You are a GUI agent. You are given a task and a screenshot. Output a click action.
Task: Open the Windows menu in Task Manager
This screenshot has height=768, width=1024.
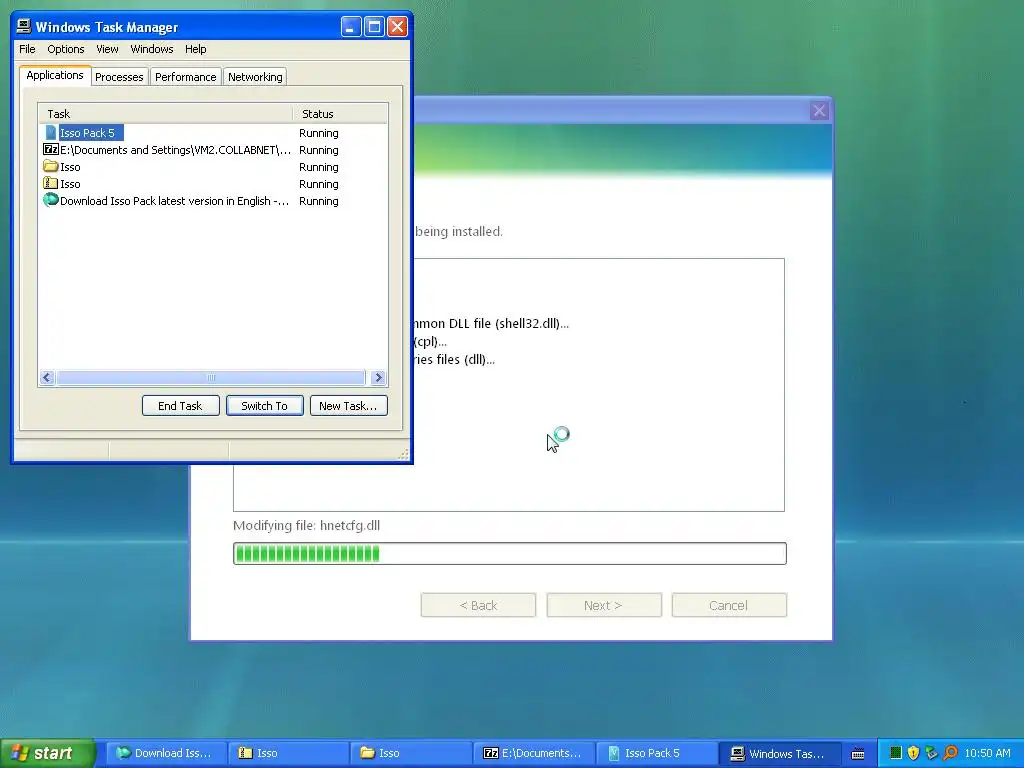coord(152,49)
